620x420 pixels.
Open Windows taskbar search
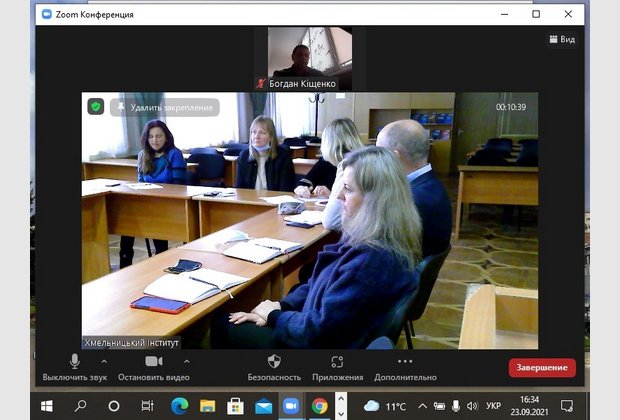81,406
